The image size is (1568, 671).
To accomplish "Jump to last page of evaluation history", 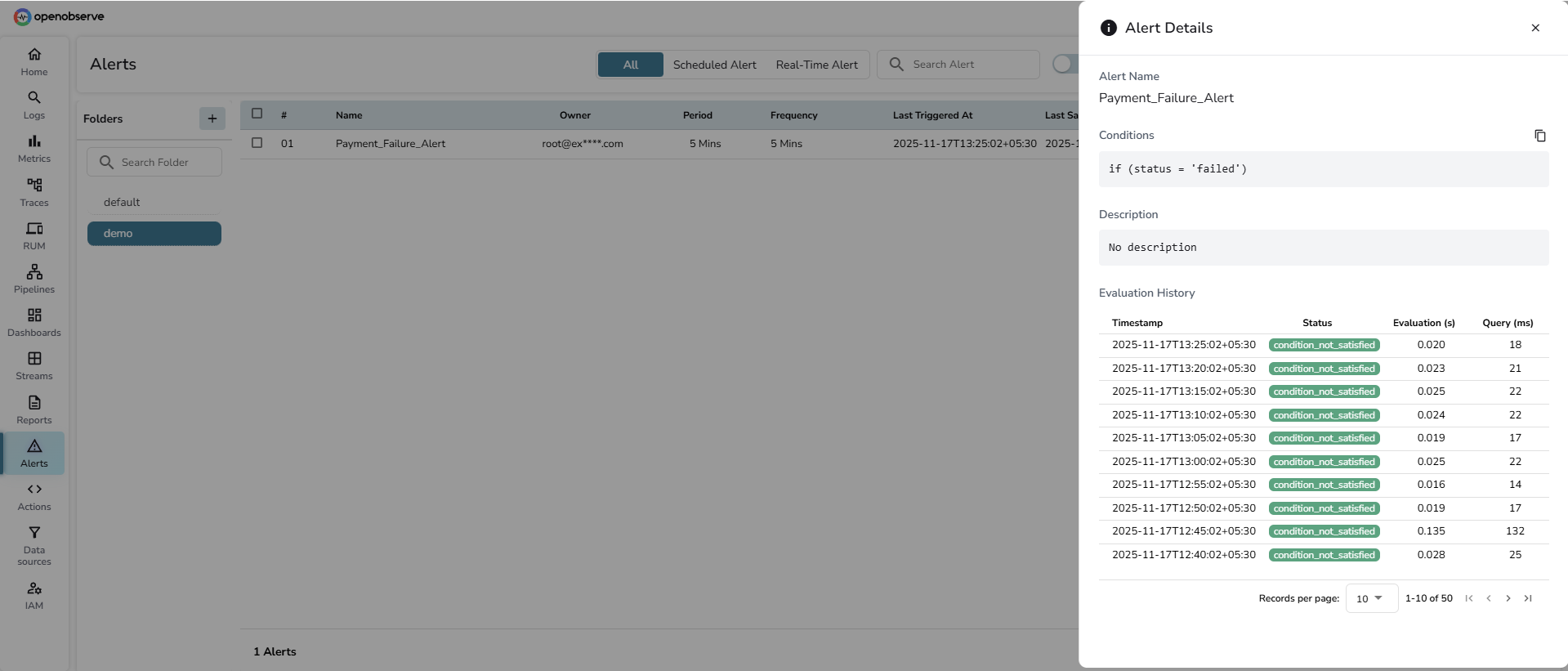I will (x=1528, y=598).
